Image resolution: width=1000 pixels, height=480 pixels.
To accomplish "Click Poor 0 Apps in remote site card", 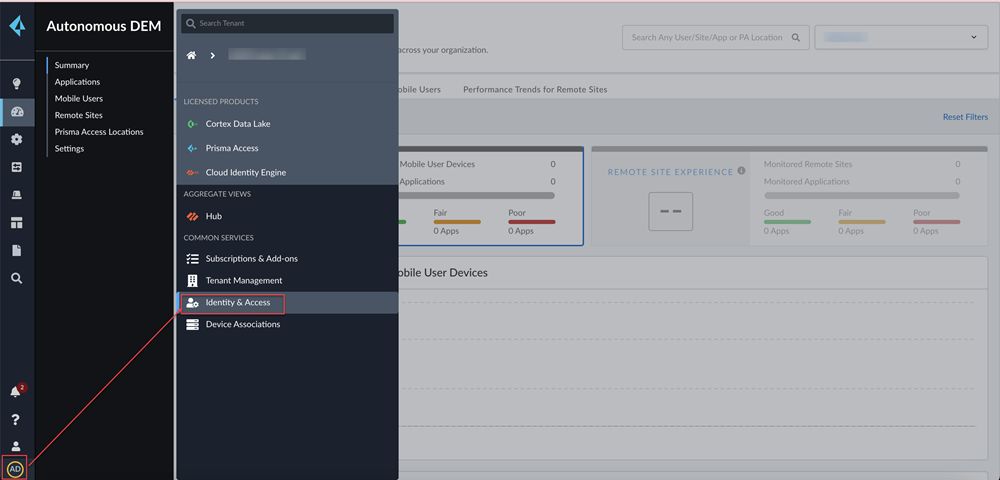I will tap(936, 222).
